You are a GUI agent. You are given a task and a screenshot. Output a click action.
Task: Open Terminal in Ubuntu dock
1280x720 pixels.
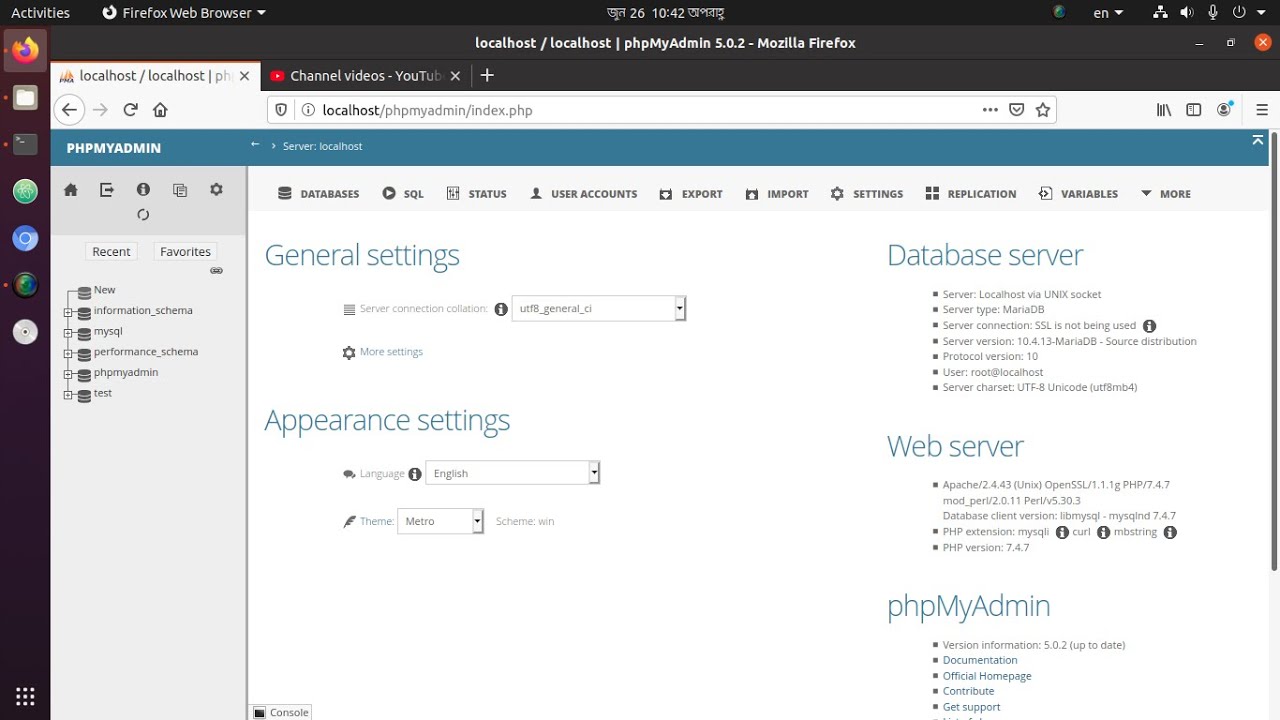[x=26, y=144]
